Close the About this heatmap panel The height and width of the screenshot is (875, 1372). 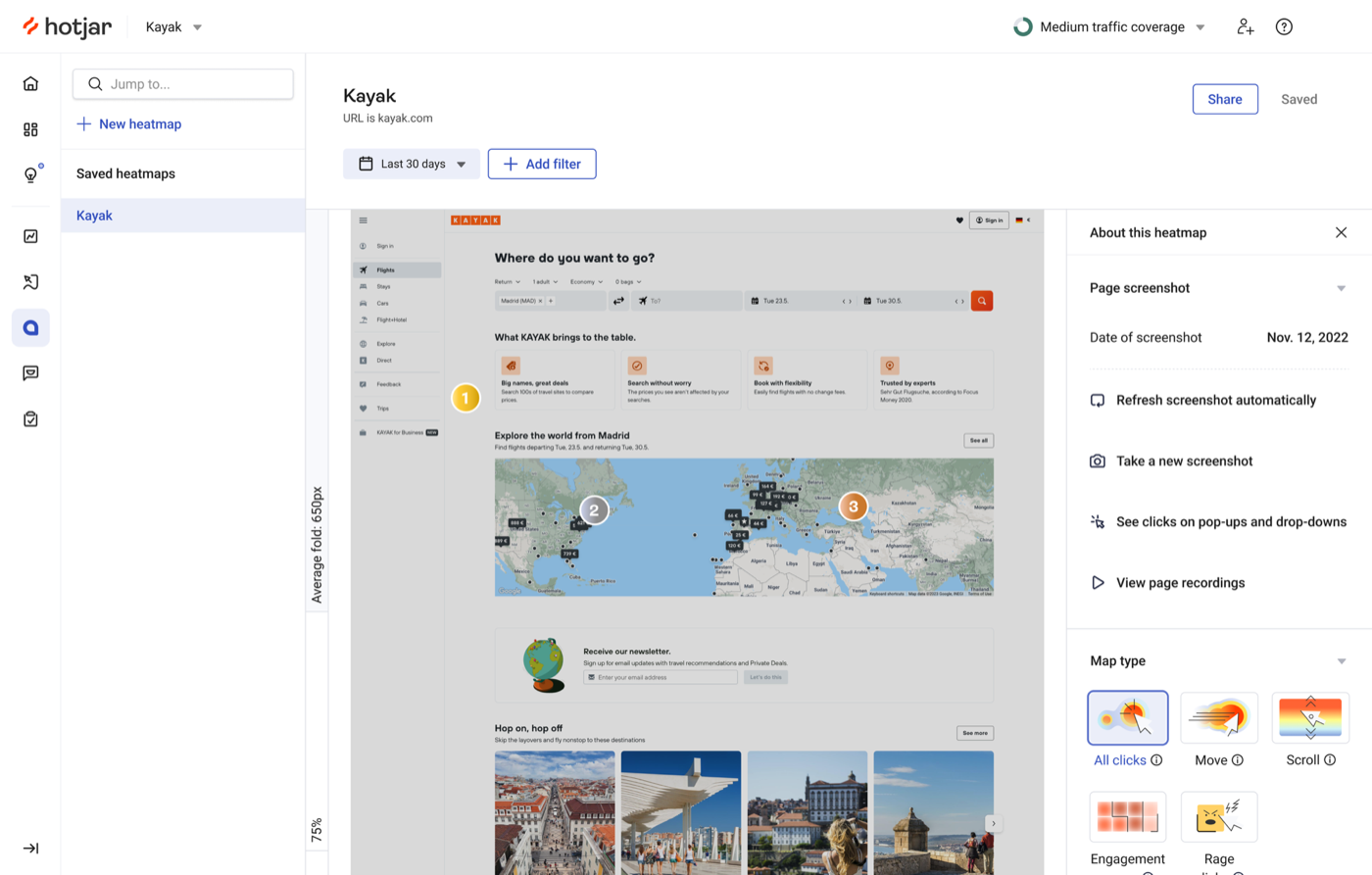(1341, 232)
